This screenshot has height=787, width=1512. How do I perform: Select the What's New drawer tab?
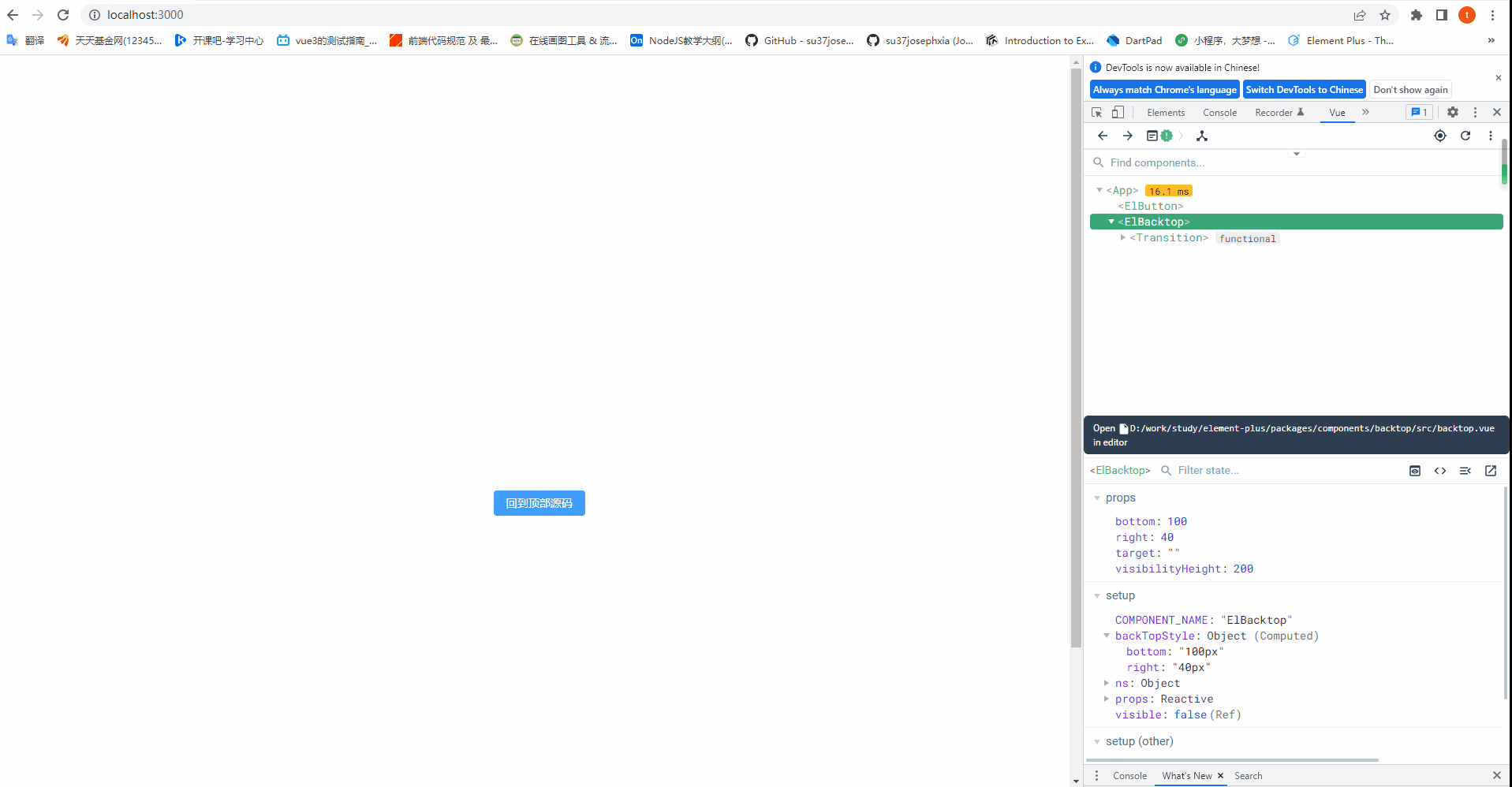(1186, 776)
